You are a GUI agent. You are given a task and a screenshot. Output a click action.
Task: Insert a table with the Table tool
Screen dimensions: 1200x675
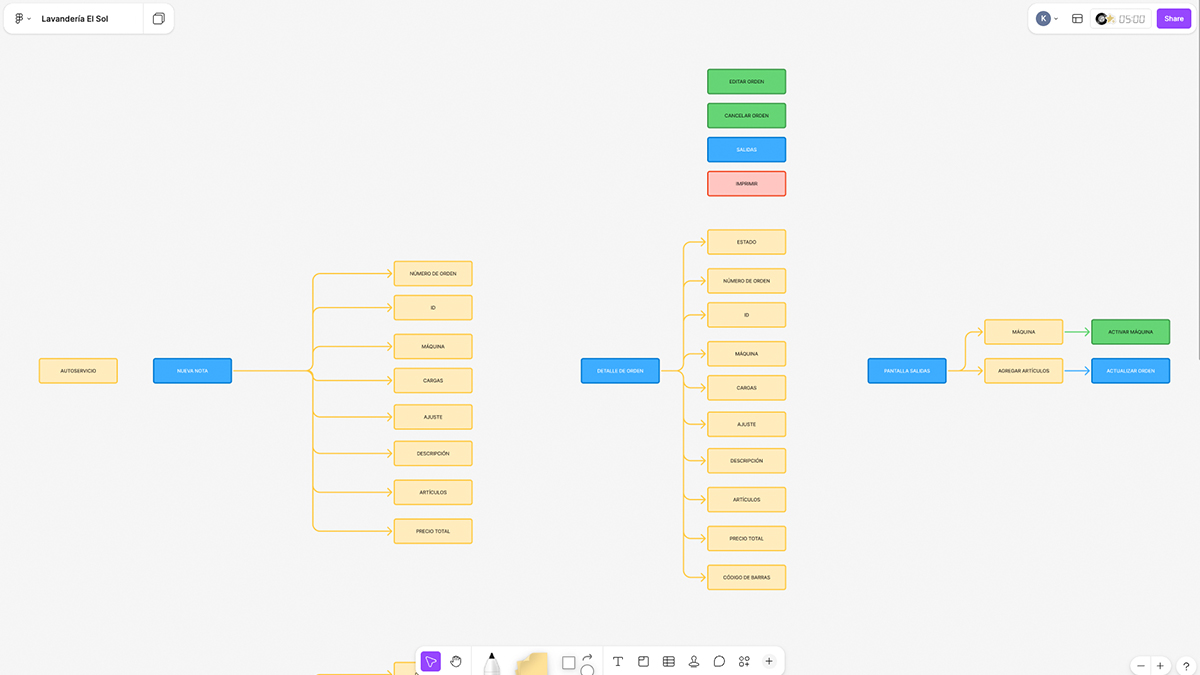coord(669,661)
